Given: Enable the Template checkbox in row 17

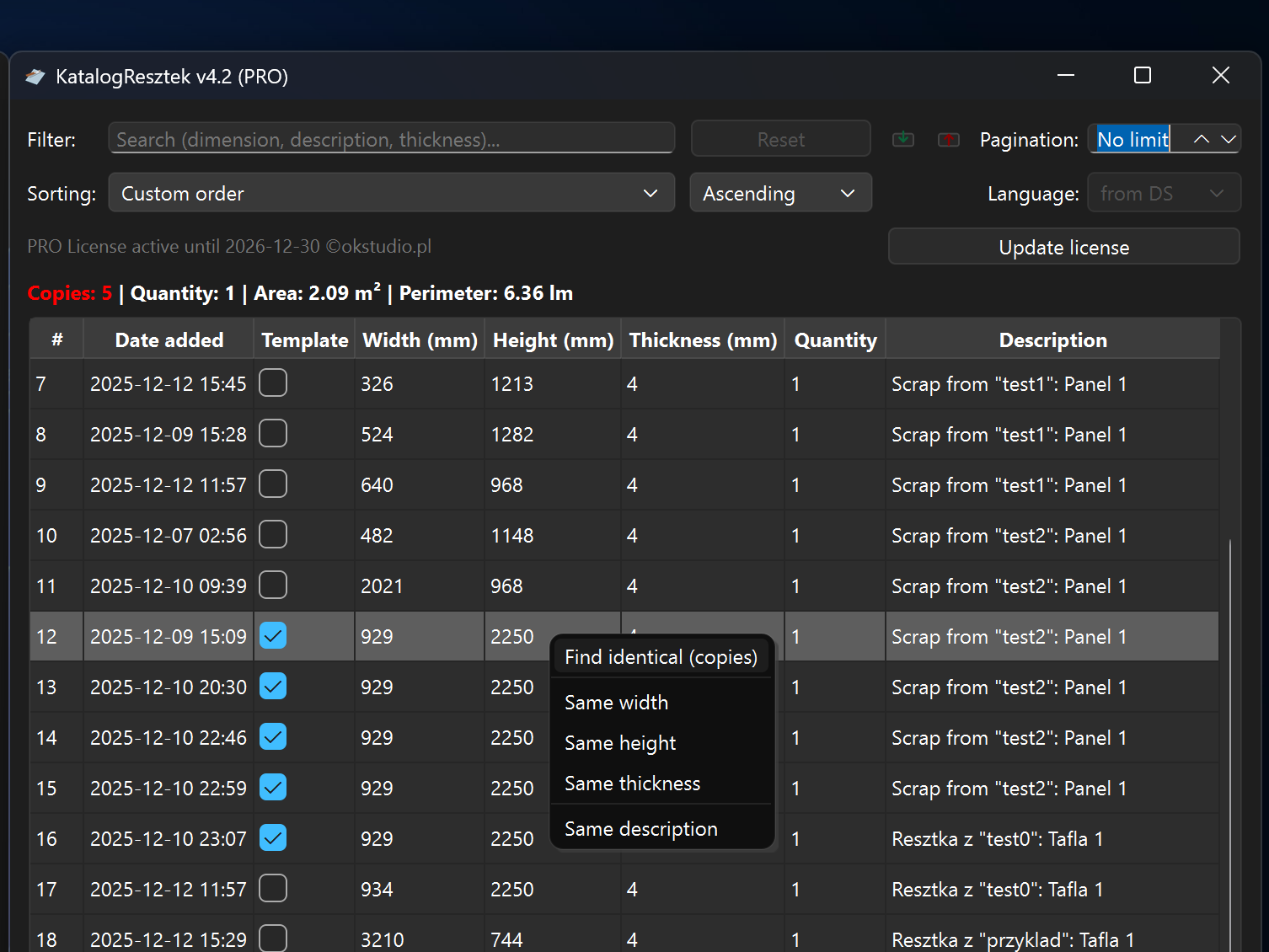Looking at the screenshot, I should (273, 889).
